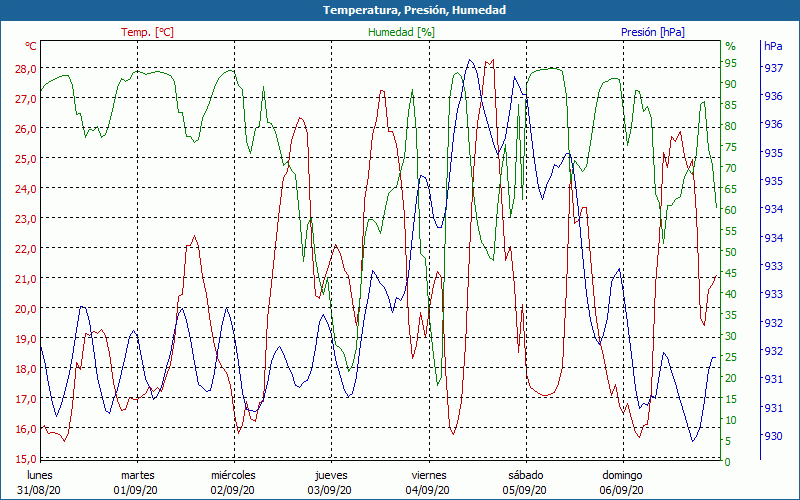
Task: Click the 60 humidity axis value
Action: click(731, 210)
